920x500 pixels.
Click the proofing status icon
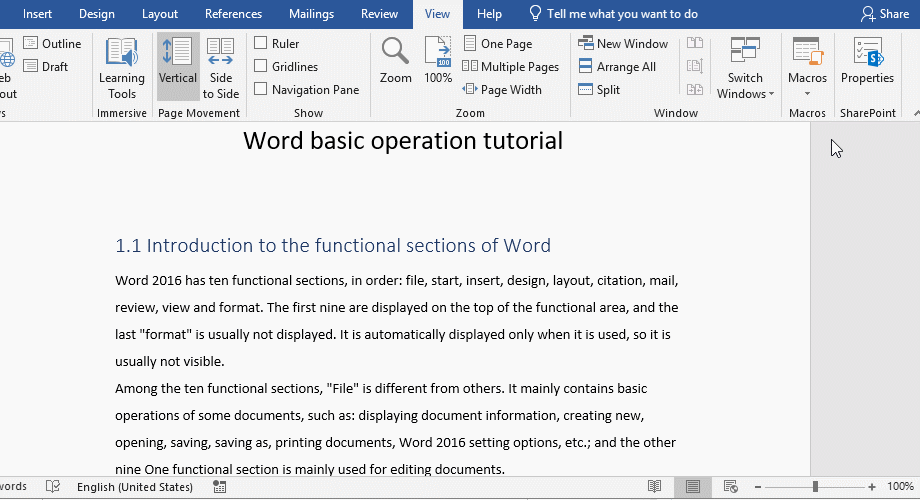(53, 487)
